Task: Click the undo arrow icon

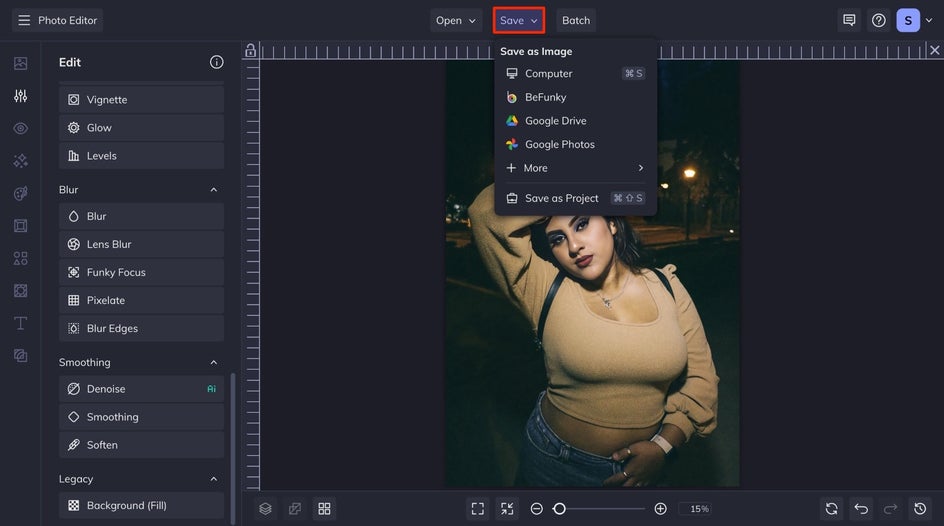Action: coord(861,509)
